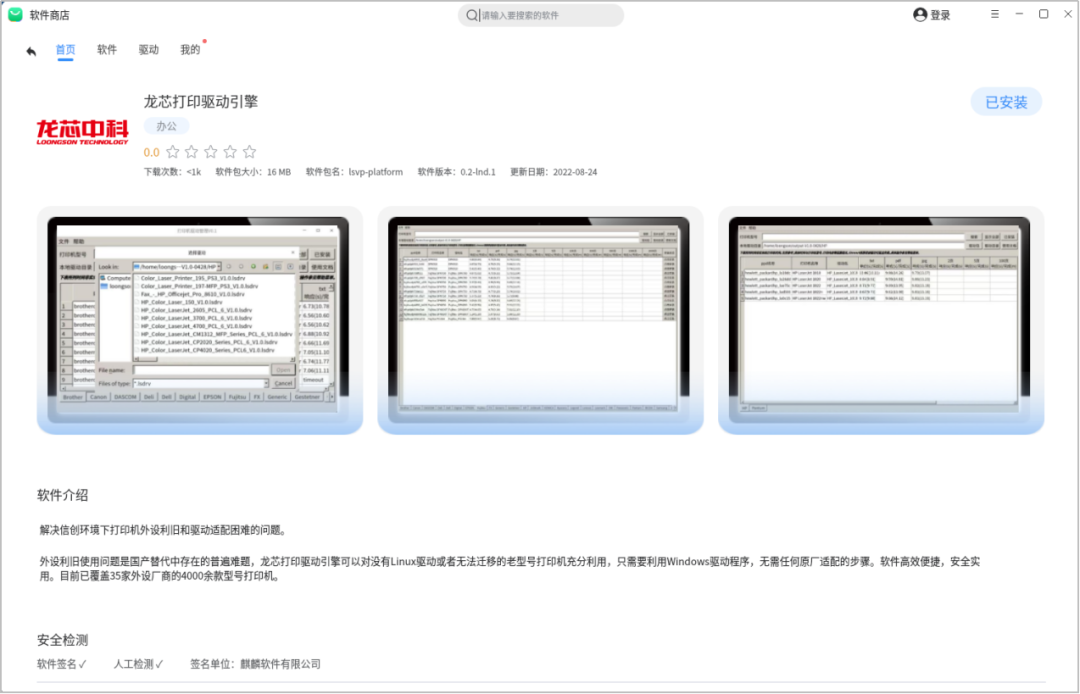Viewport: 1080px width, 694px height.
Task: Click the 办公 category tag
Action: click(166, 126)
